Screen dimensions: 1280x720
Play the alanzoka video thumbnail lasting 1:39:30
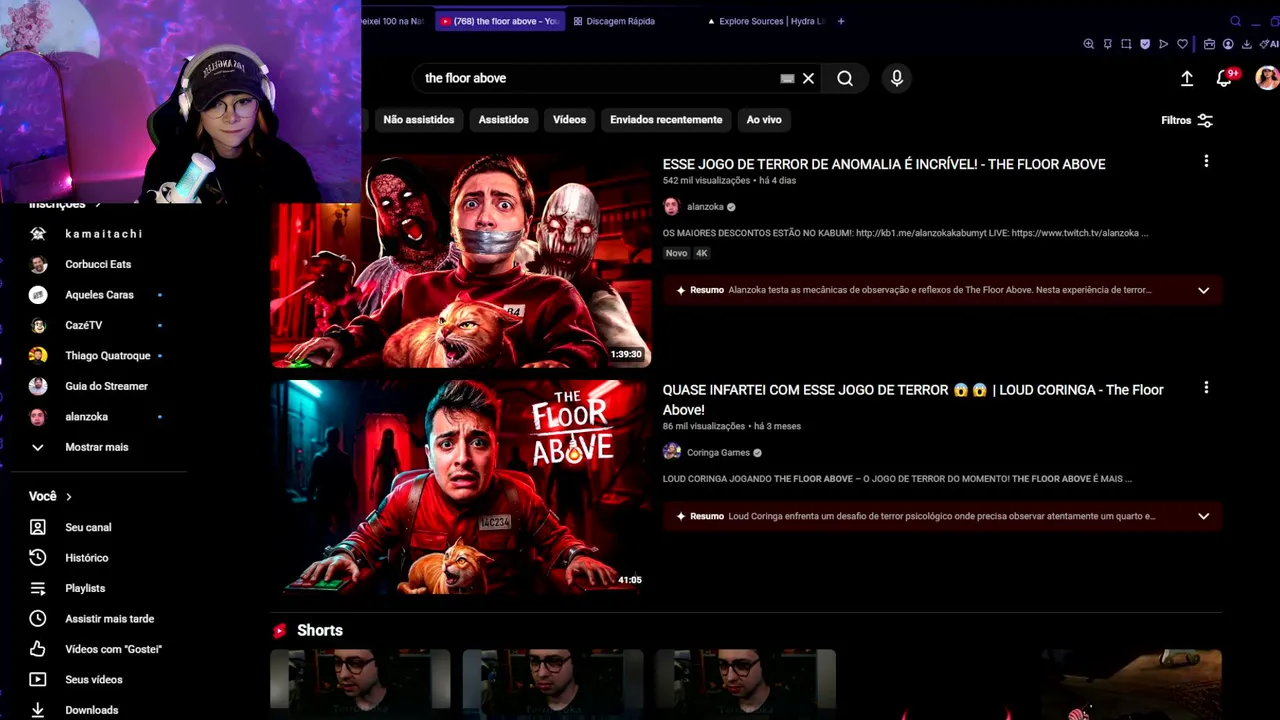[461, 261]
